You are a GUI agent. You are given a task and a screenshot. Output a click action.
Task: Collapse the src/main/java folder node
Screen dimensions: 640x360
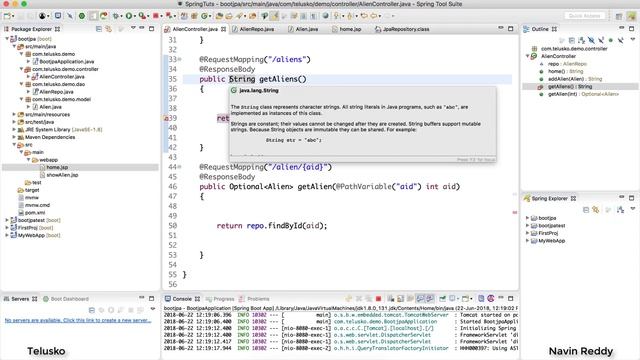[x=14, y=47]
